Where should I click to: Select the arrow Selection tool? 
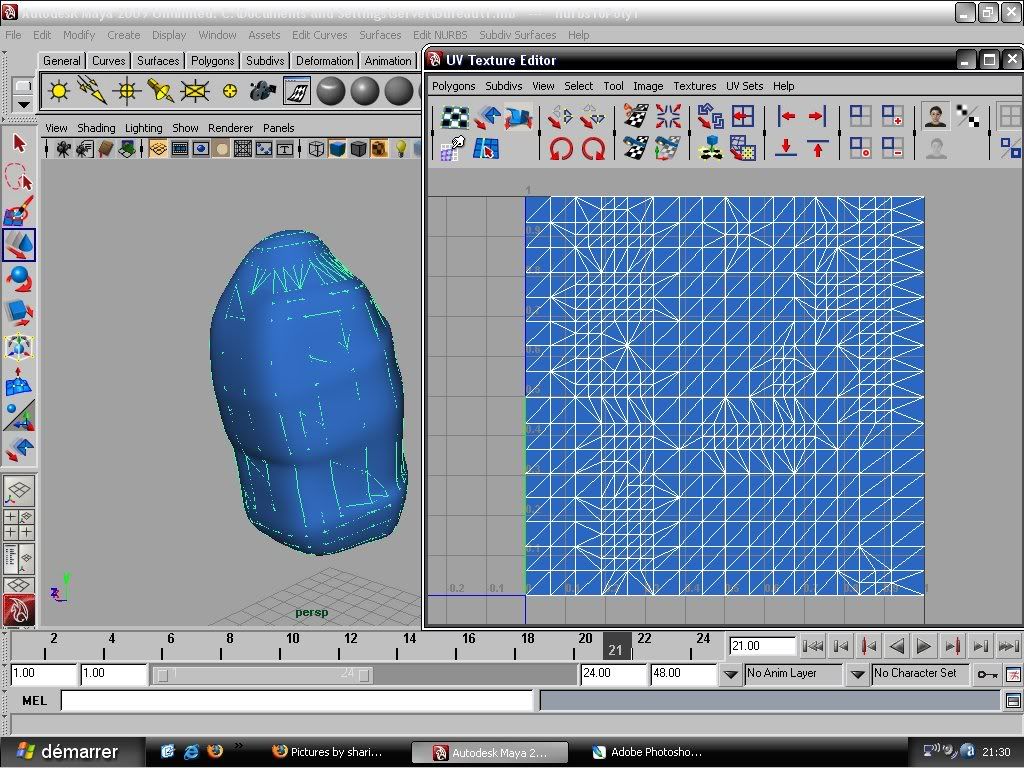coord(19,144)
